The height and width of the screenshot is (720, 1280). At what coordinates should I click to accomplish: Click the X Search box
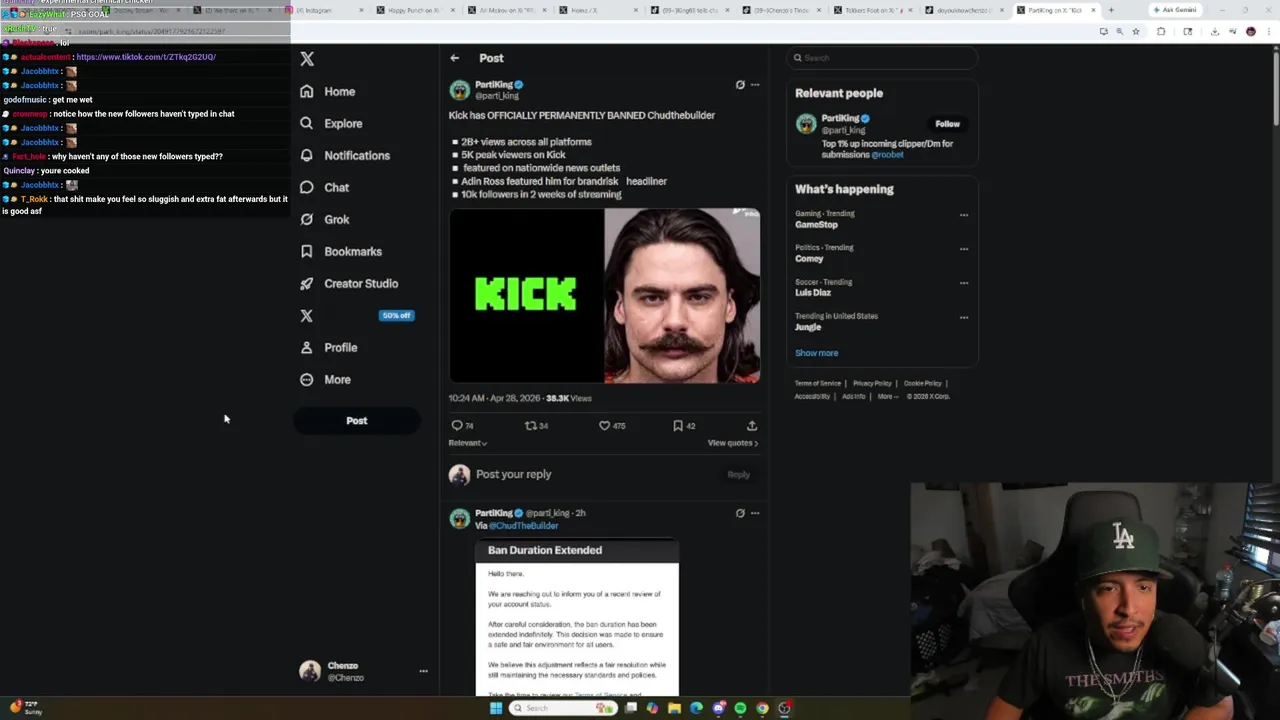pos(882,58)
